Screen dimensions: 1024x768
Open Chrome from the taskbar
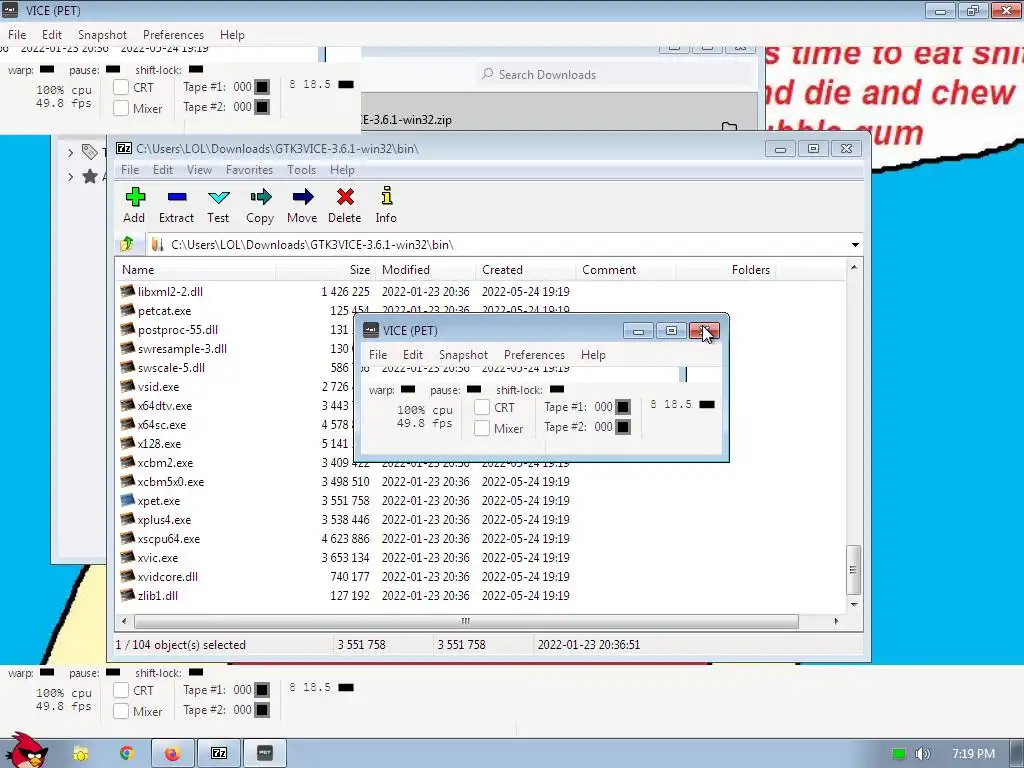pos(127,753)
